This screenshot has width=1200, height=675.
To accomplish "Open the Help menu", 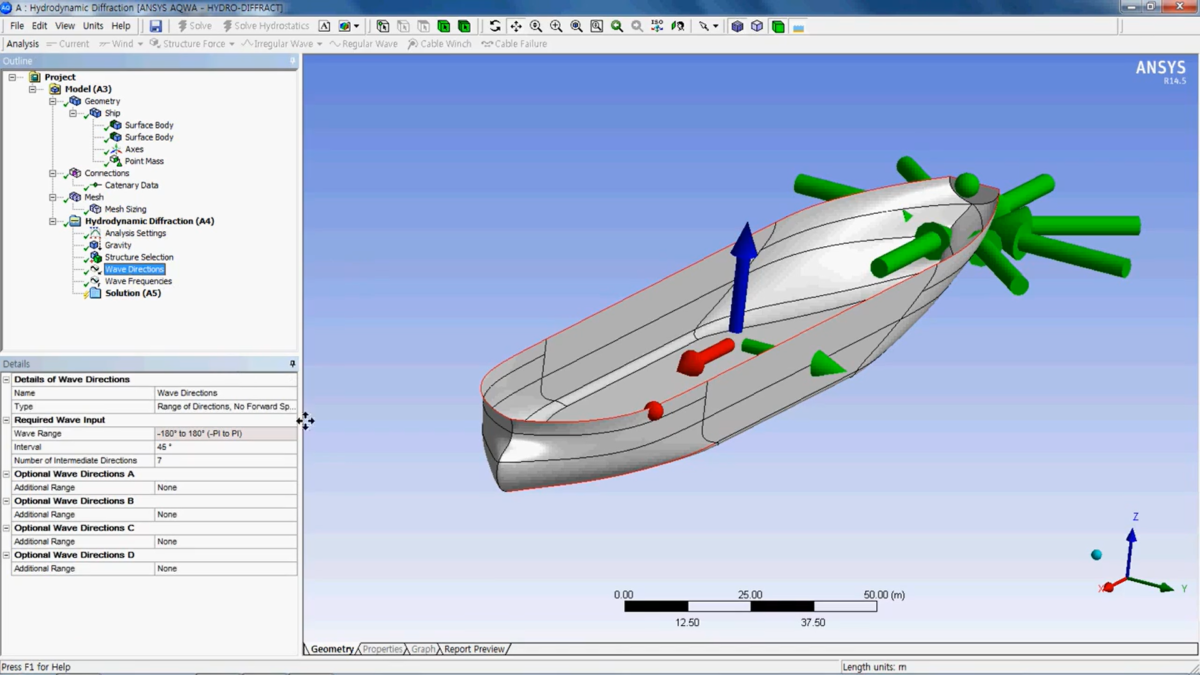I will pos(121,26).
